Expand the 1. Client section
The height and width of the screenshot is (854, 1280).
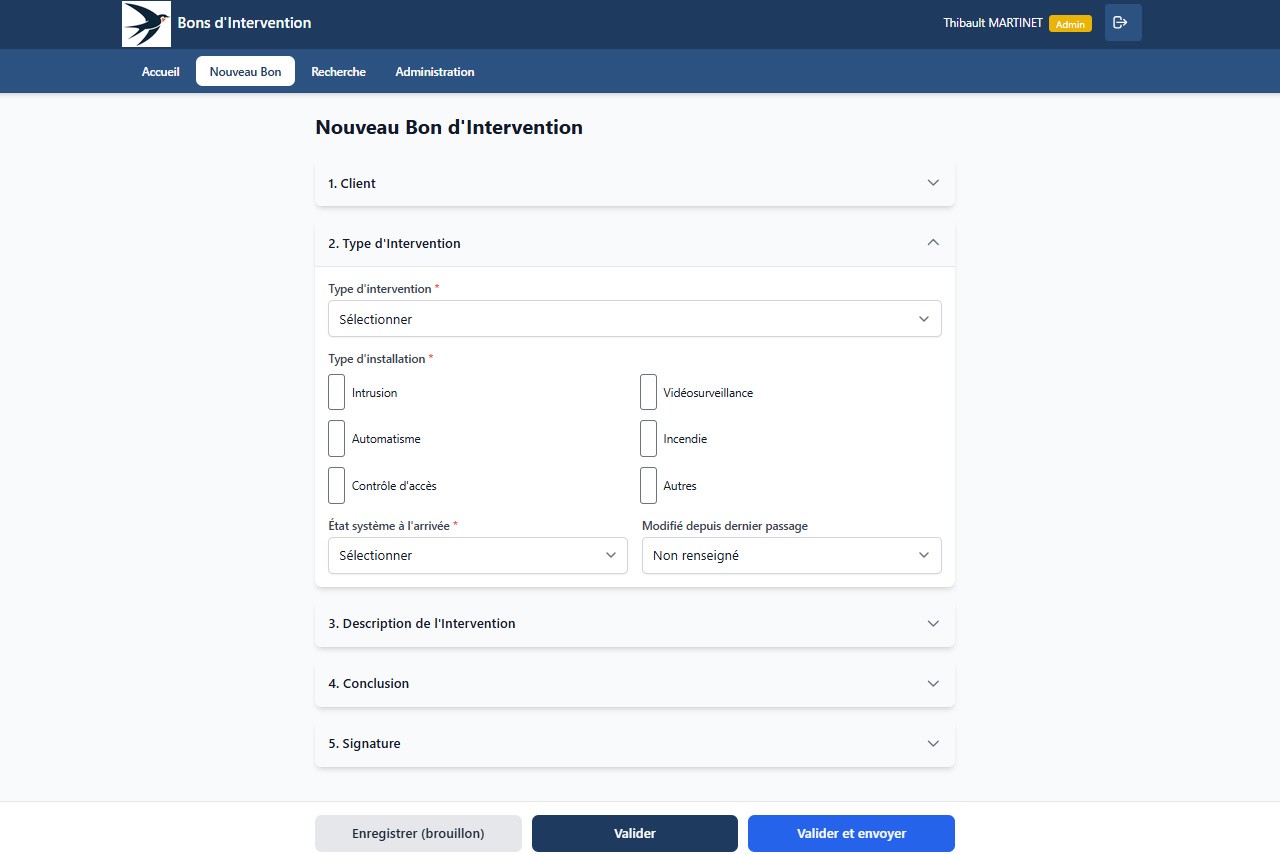[634, 183]
